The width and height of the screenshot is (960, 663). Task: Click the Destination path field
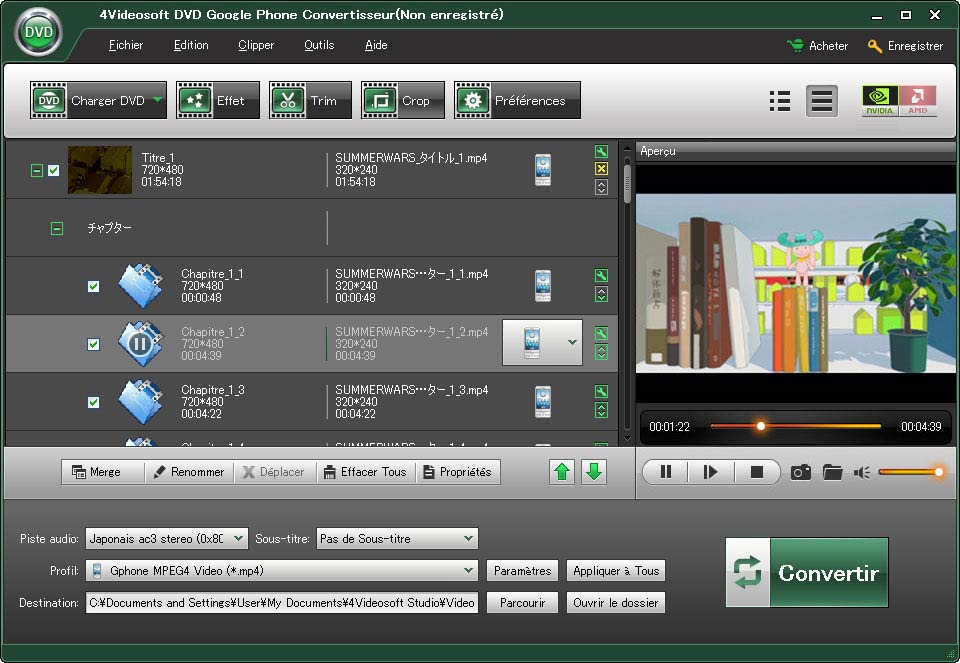[x=282, y=602]
